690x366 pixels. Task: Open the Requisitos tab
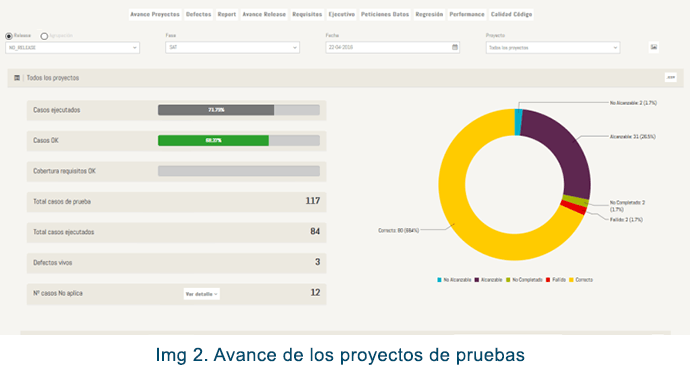coord(307,15)
